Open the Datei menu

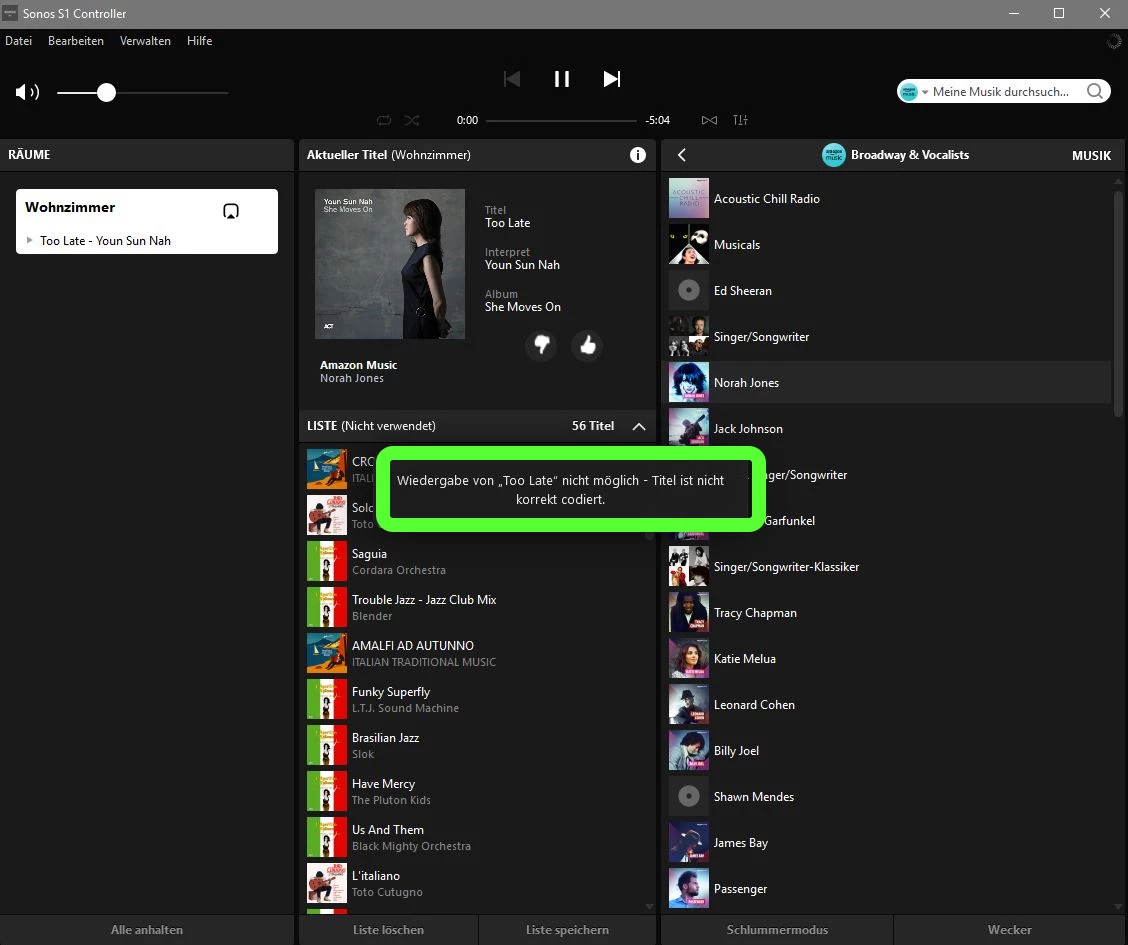tap(19, 41)
